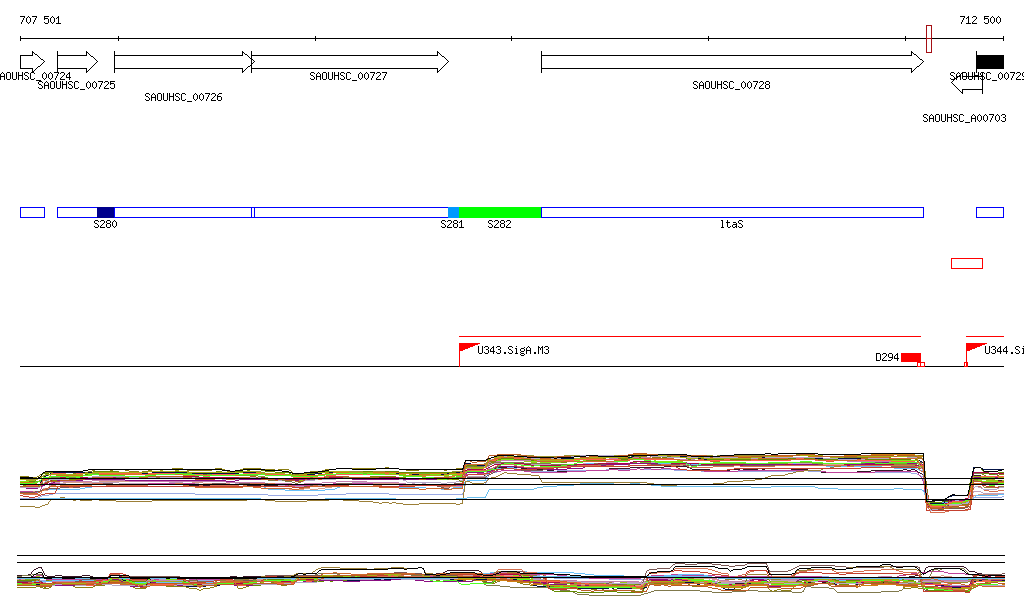This screenshot has width=1024, height=611.
Task: Click the small red marker on ruler
Action: coord(929,39)
